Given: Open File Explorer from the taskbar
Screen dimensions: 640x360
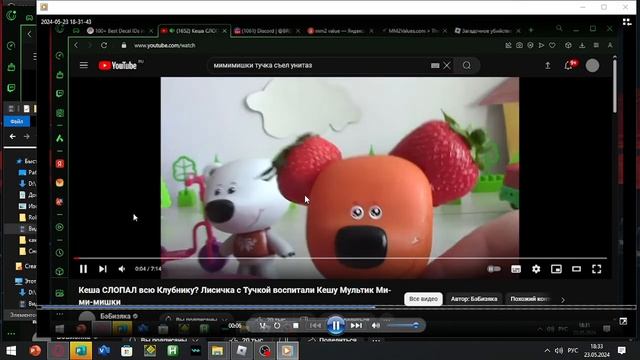Looking at the screenshot, I should coord(217,351).
